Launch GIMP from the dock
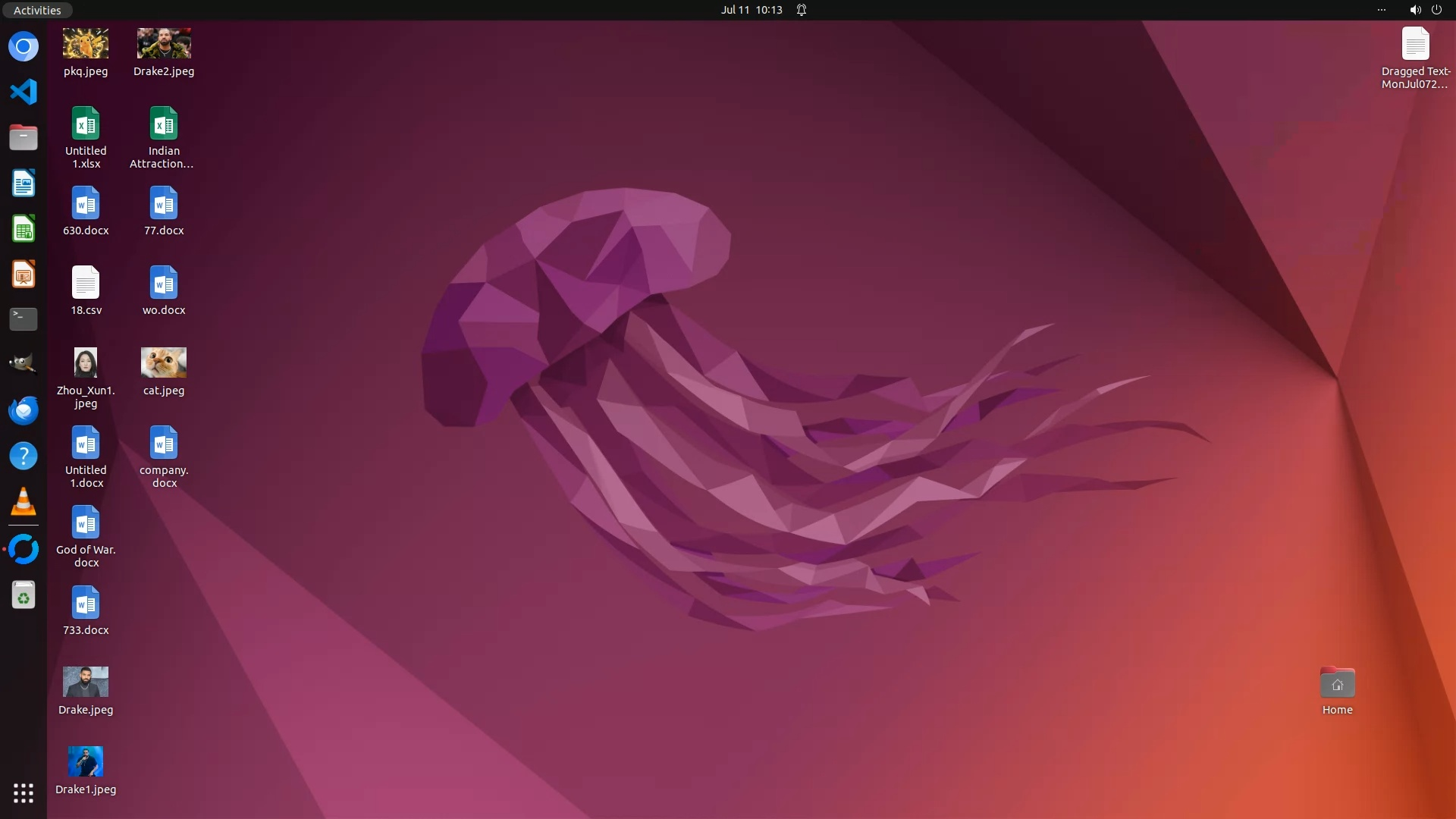The width and height of the screenshot is (1456, 819). 24,365
